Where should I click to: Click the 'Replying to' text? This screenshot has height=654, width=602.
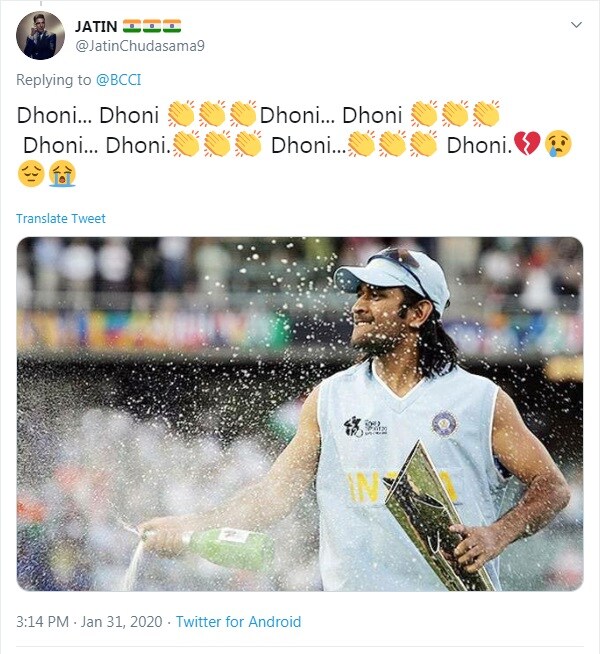[53, 80]
